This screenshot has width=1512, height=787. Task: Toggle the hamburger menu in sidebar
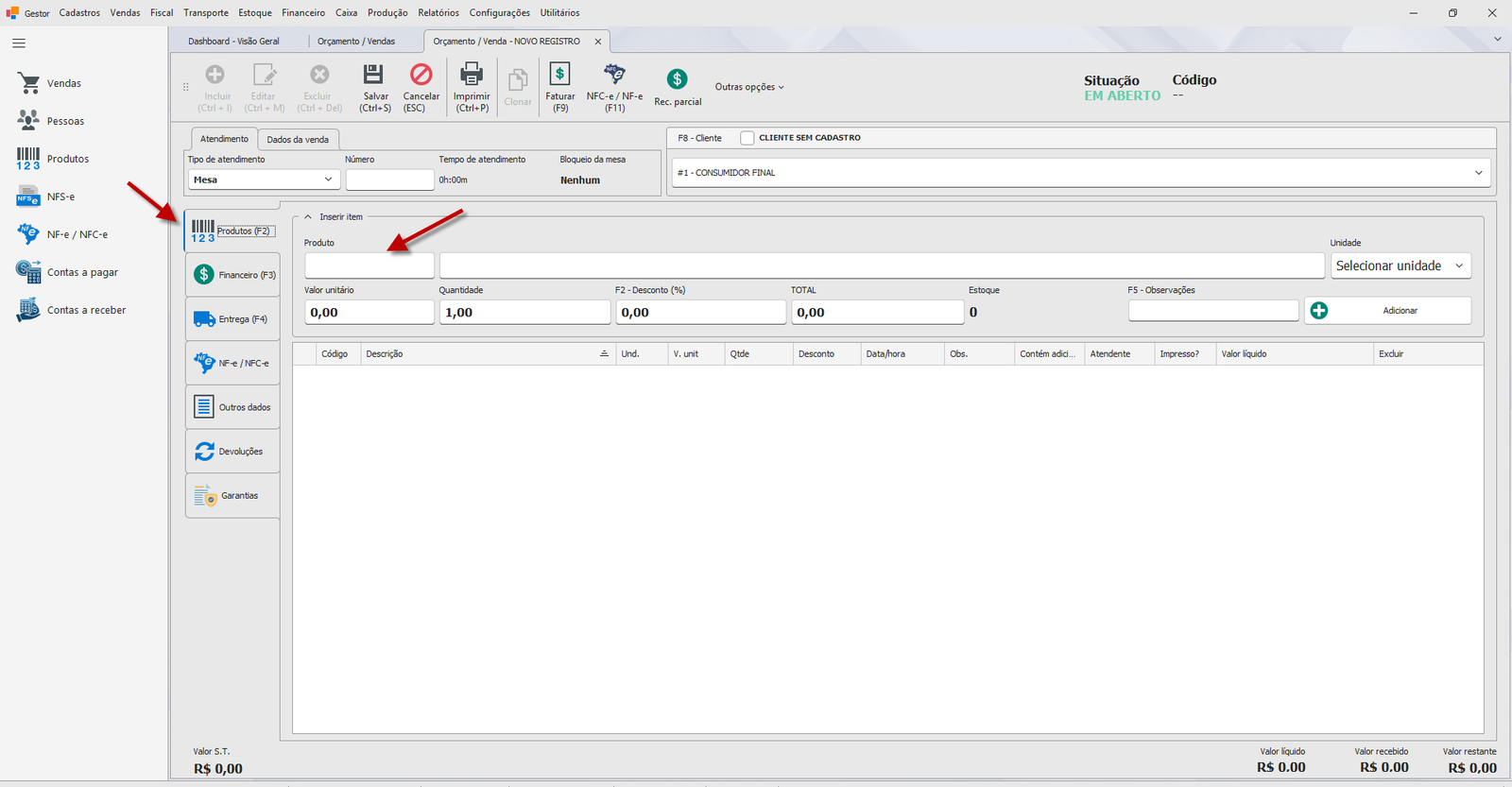coord(19,43)
